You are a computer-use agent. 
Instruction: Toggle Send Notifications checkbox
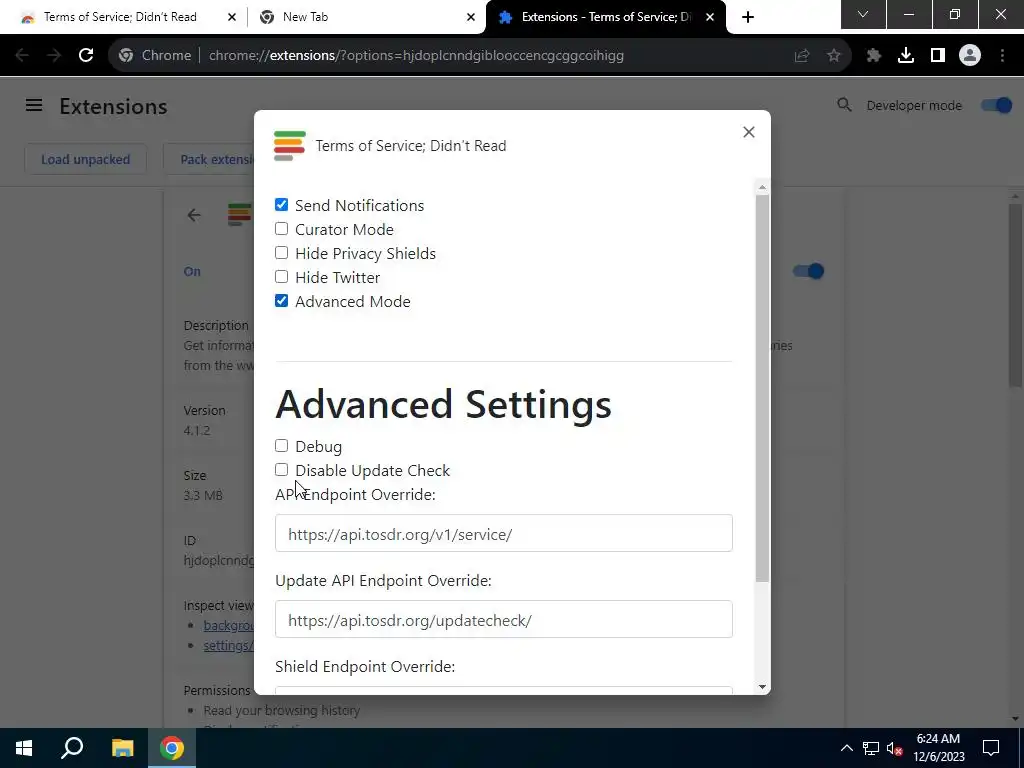281,205
